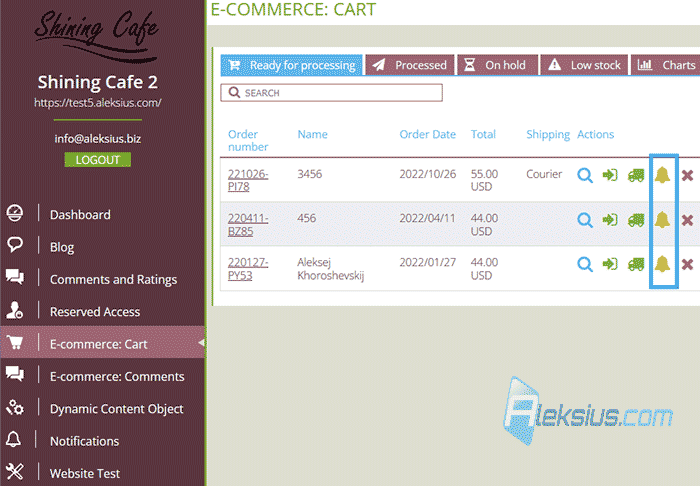Click the E-commerce: Comments chat icon

[15, 374]
